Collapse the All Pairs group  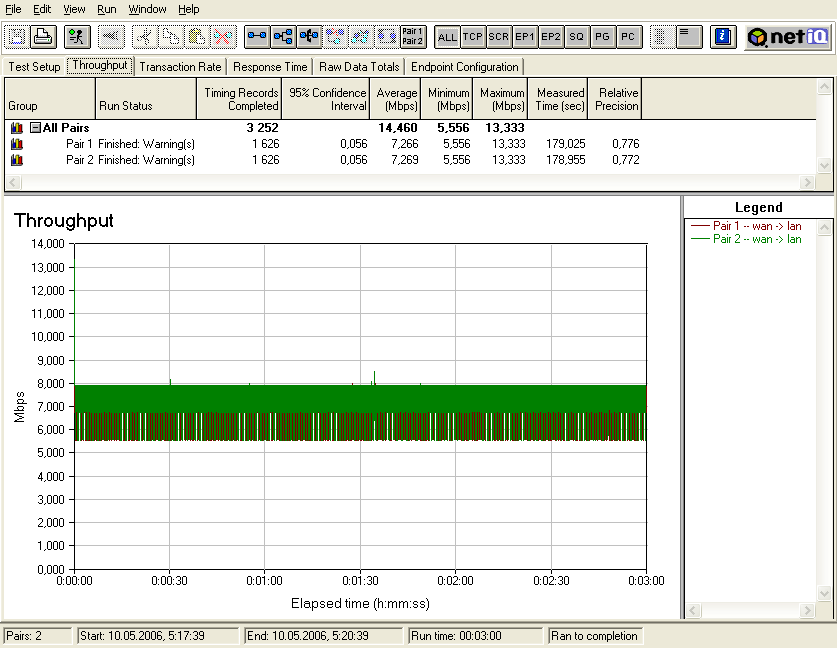pyautogui.click(x=35, y=128)
